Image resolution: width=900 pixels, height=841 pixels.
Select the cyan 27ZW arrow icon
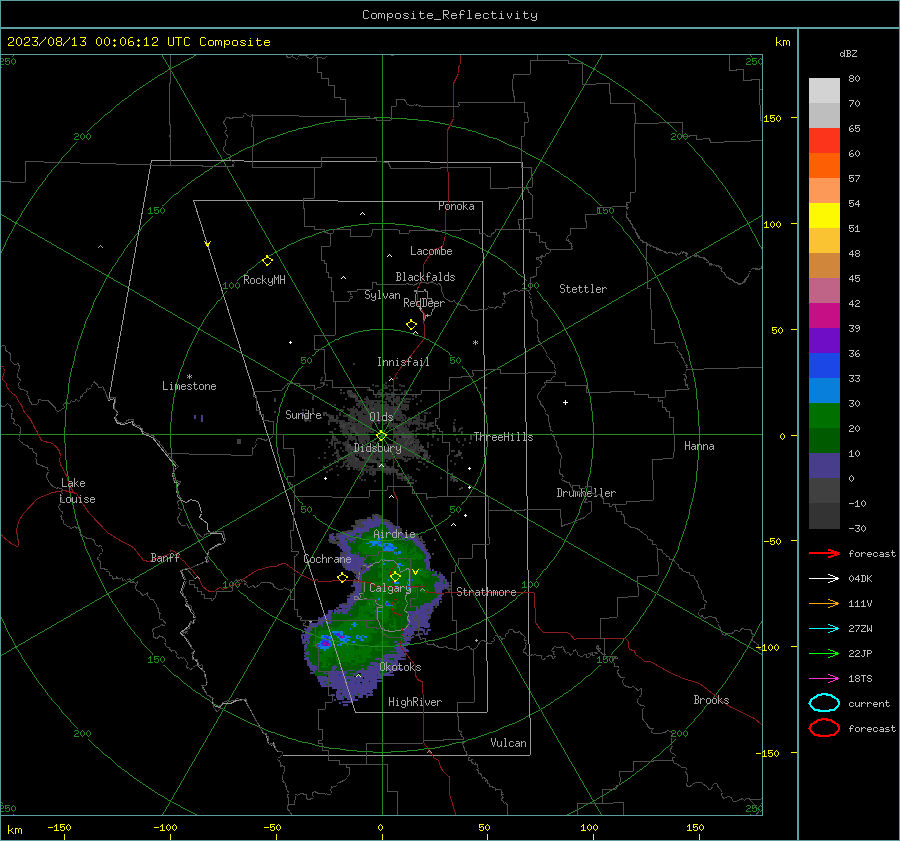click(x=824, y=628)
